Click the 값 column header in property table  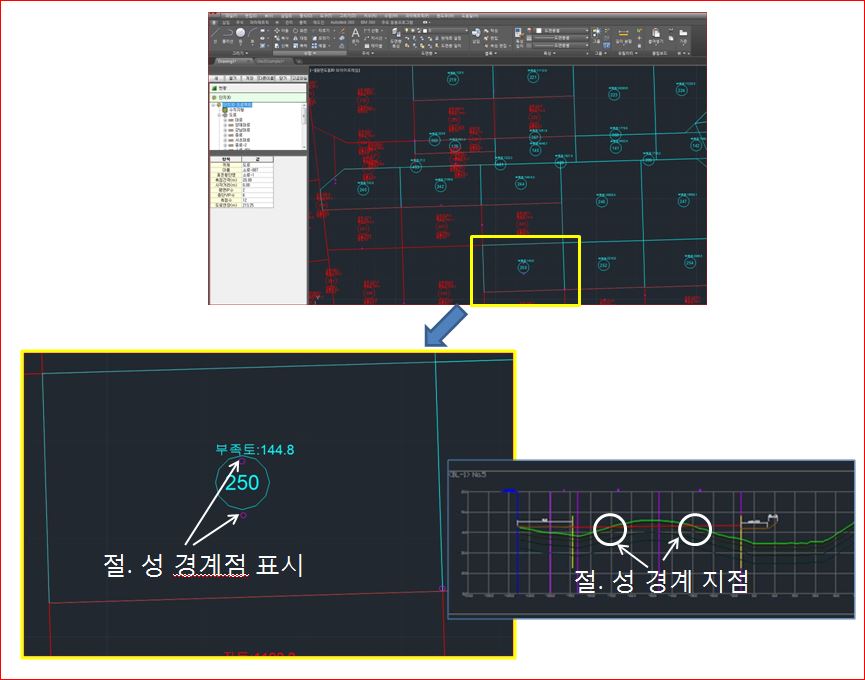pos(257,159)
